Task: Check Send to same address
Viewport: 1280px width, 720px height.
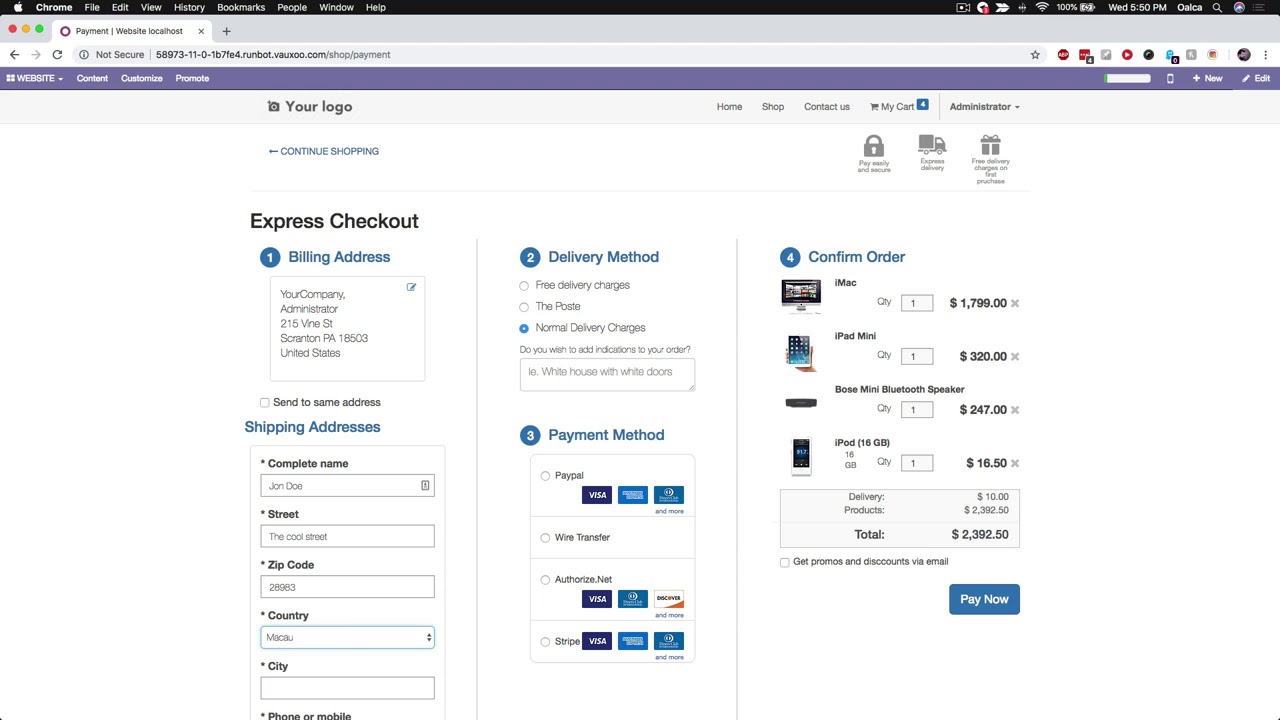Action: pyautogui.click(x=265, y=403)
